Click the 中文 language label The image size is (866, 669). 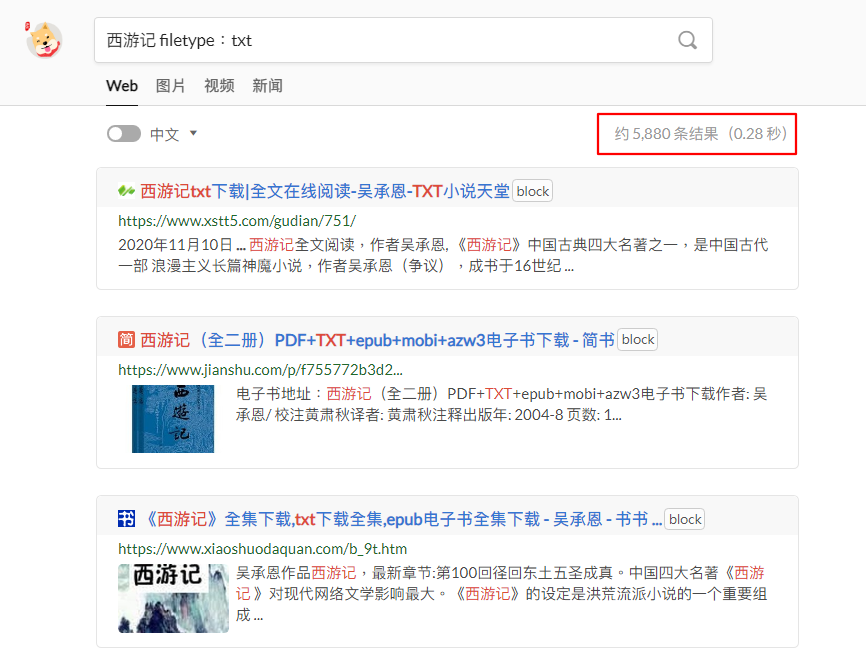(x=165, y=134)
